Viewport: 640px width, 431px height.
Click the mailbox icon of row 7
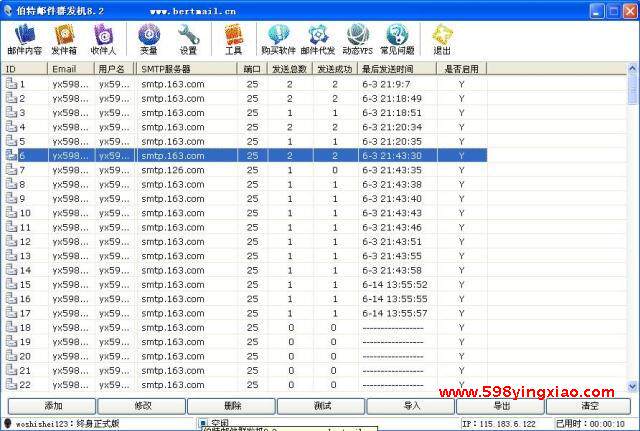pos(11,169)
